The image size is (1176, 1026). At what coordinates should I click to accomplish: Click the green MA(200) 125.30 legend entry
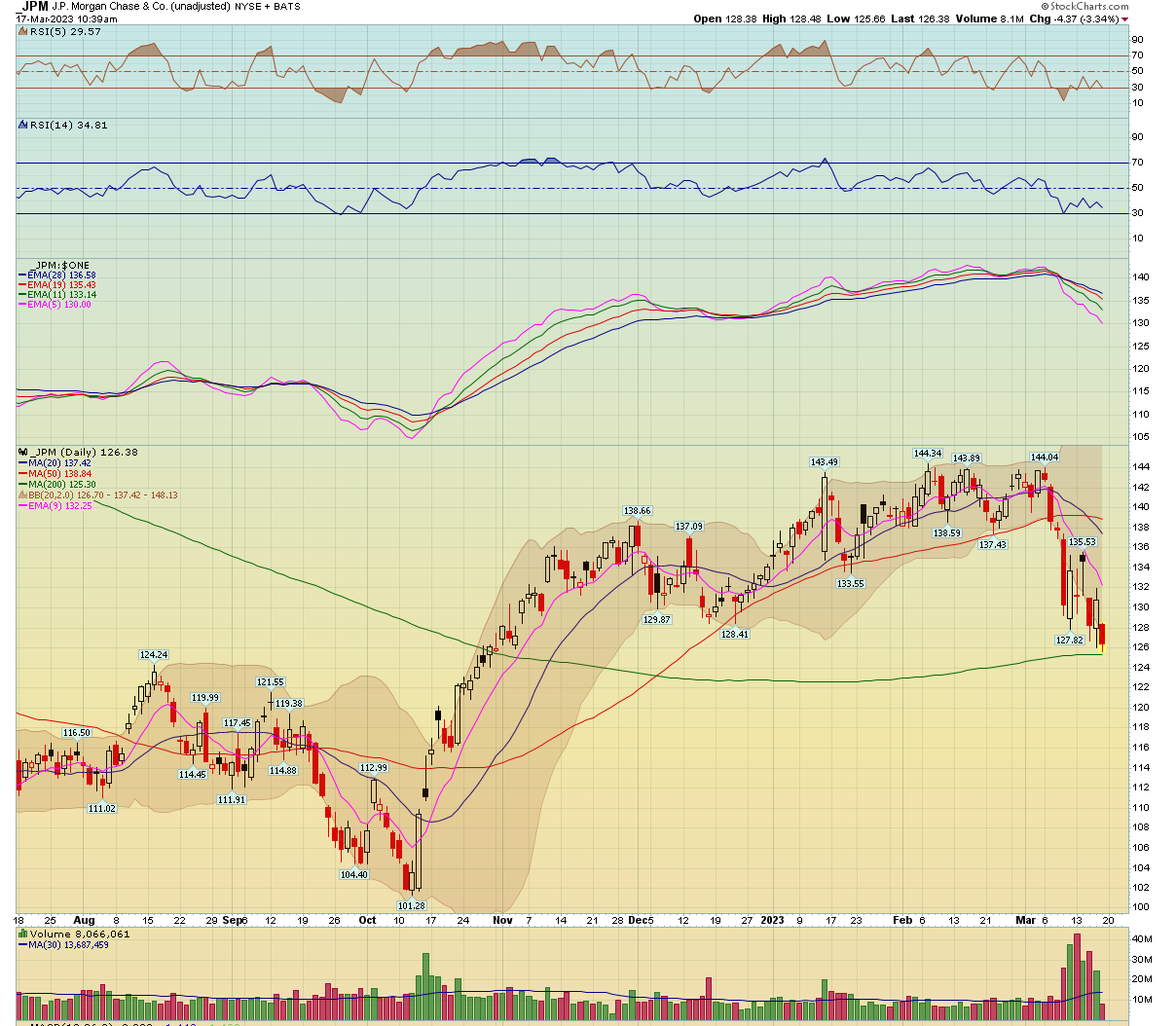tap(61, 485)
